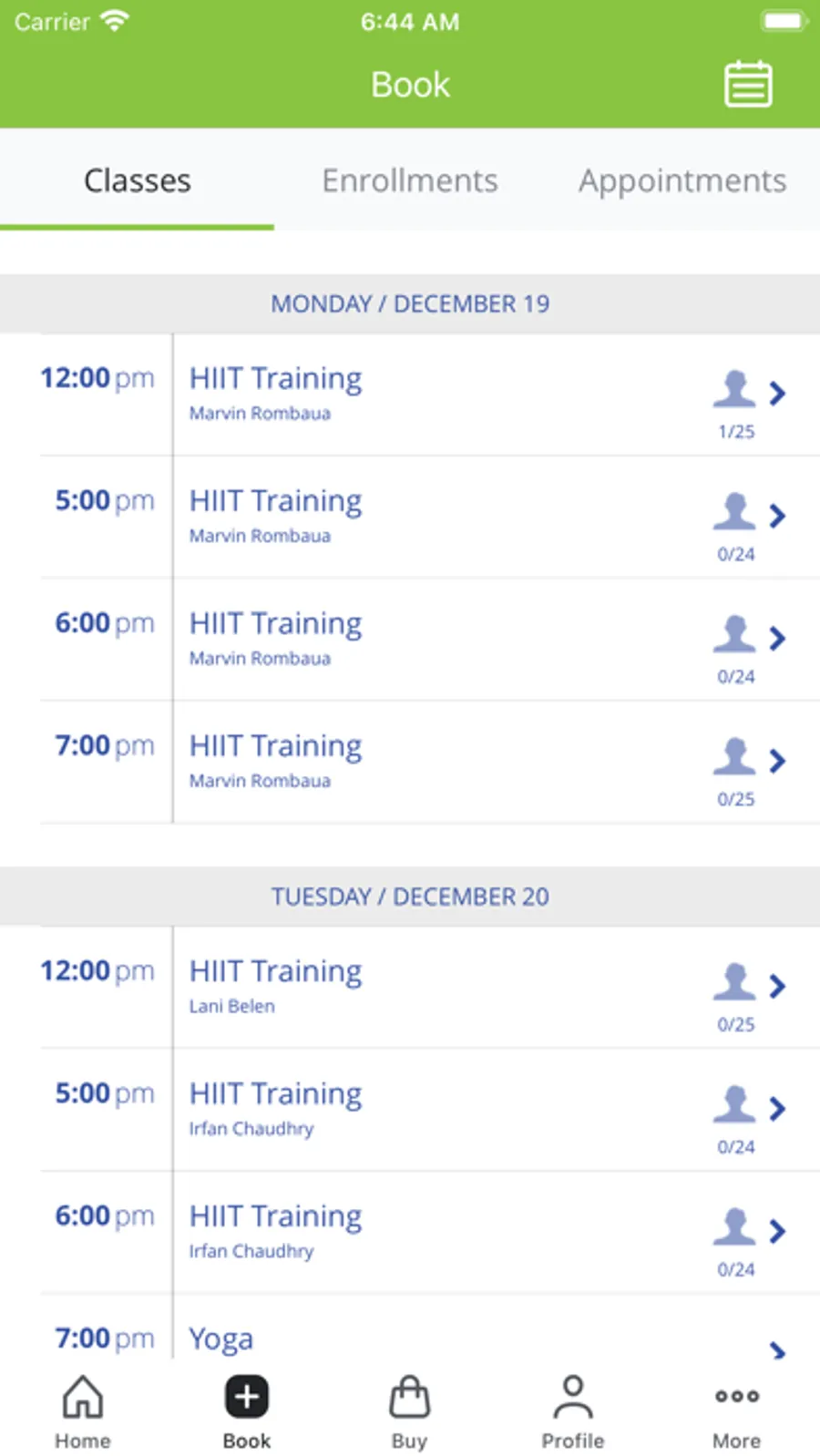
Task: Open Tuesday 6:00 pm HIIT Training class
Action: [275, 1217]
